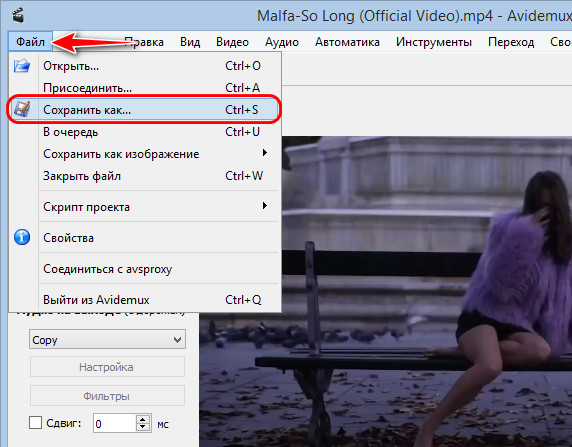
Task: Open the Переход menu
Action: [x=511, y=42]
